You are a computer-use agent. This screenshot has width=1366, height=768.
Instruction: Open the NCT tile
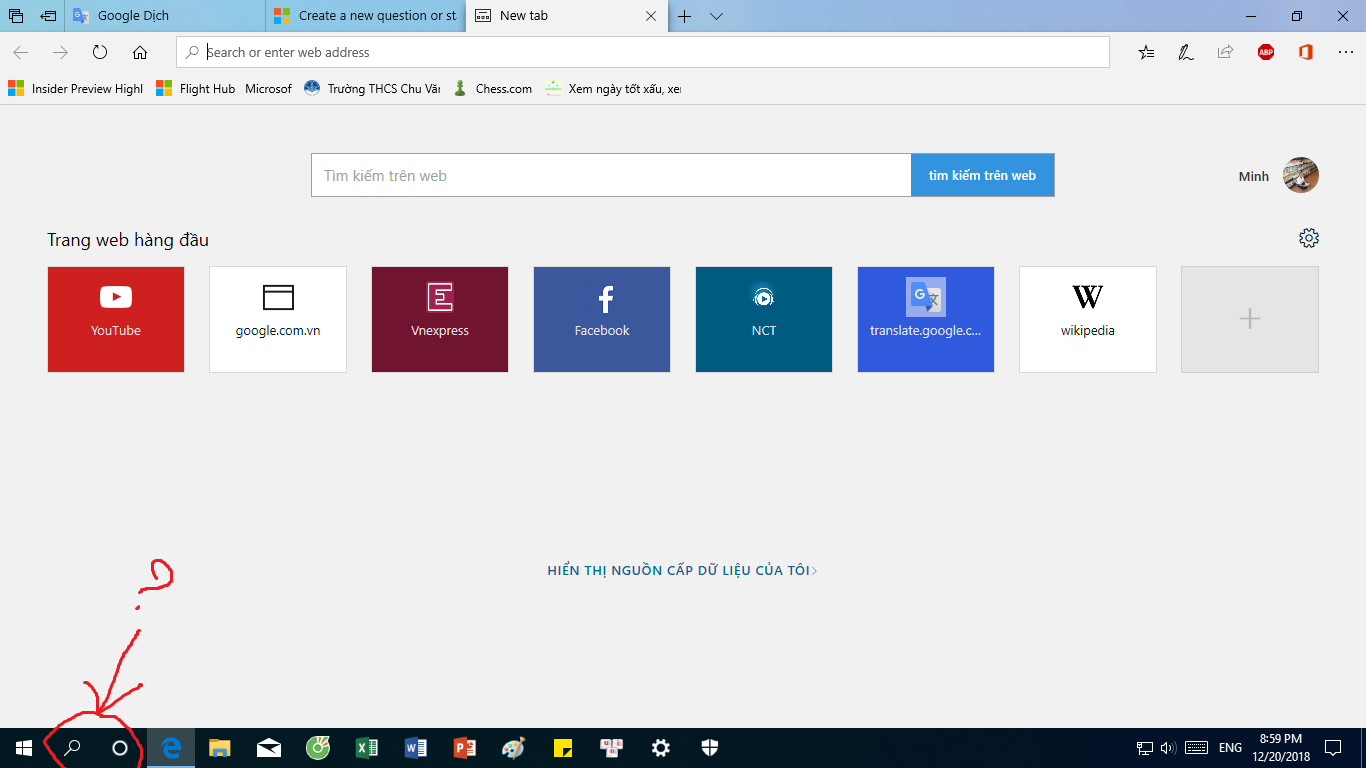coord(764,319)
